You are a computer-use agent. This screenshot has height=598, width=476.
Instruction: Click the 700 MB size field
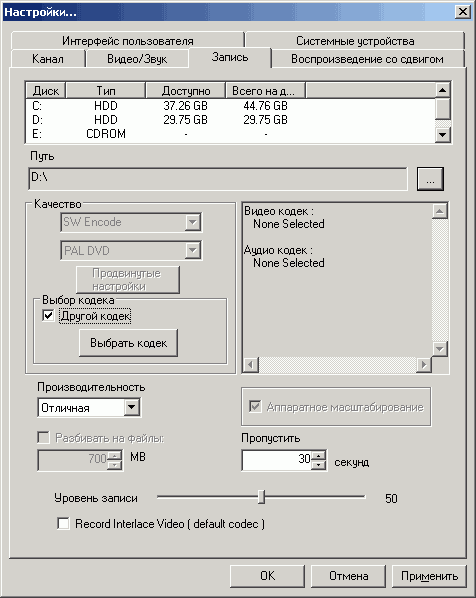pyautogui.click(x=73, y=460)
